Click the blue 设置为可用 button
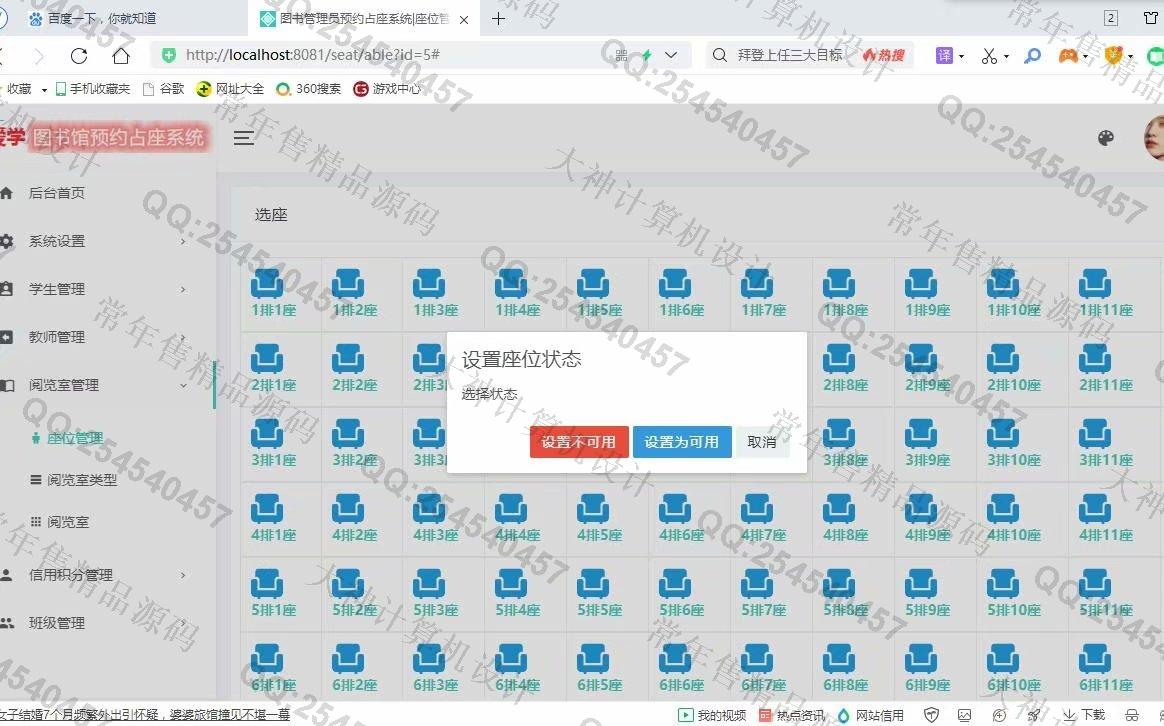The image size is (1164, 726). [x=681, y=442]
